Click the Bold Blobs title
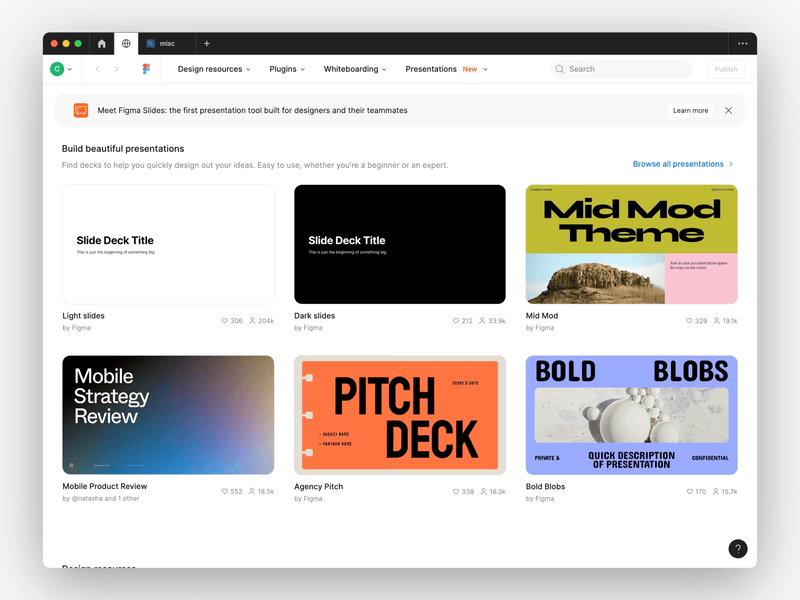This screenshot has height=600, width=800. 545,487
